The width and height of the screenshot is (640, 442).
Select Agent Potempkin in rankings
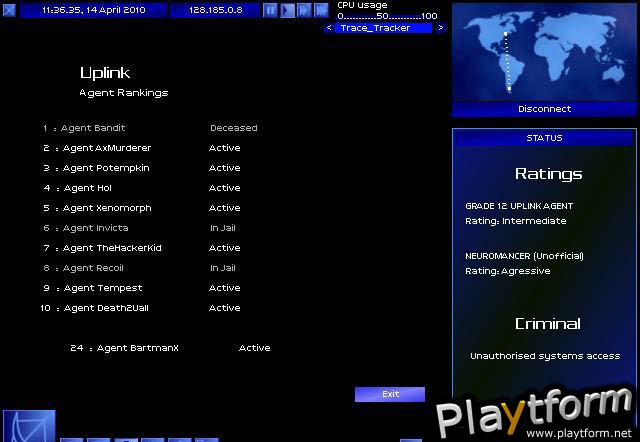pyautogui.click(x=106, y=168)
